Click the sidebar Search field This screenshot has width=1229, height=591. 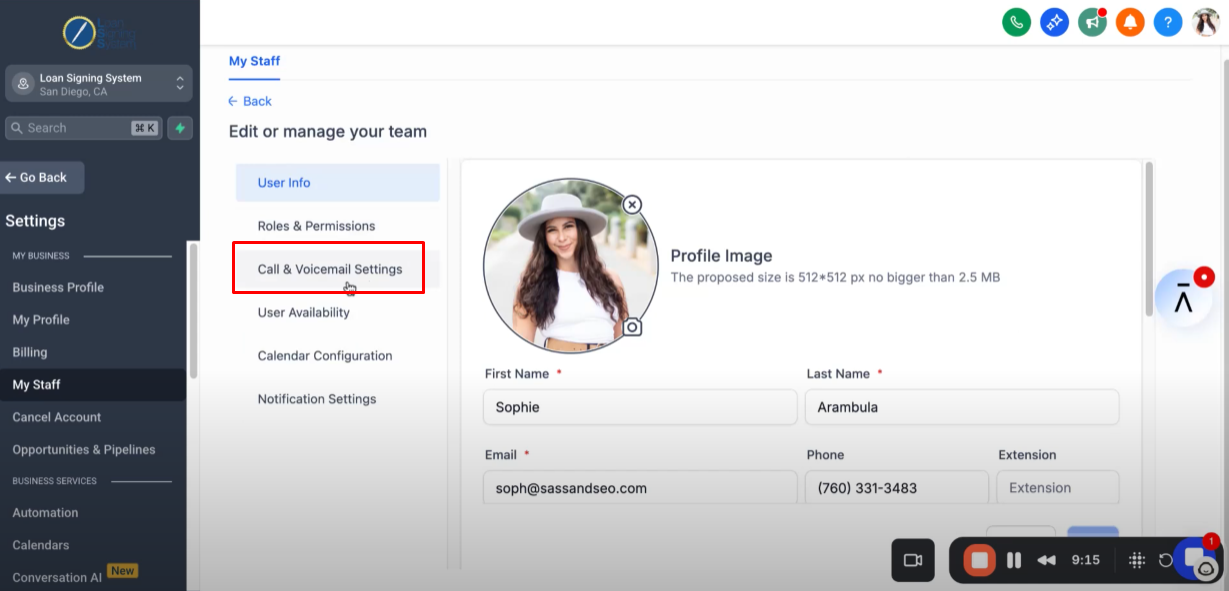pyautogui.click(x=84, y=128)
